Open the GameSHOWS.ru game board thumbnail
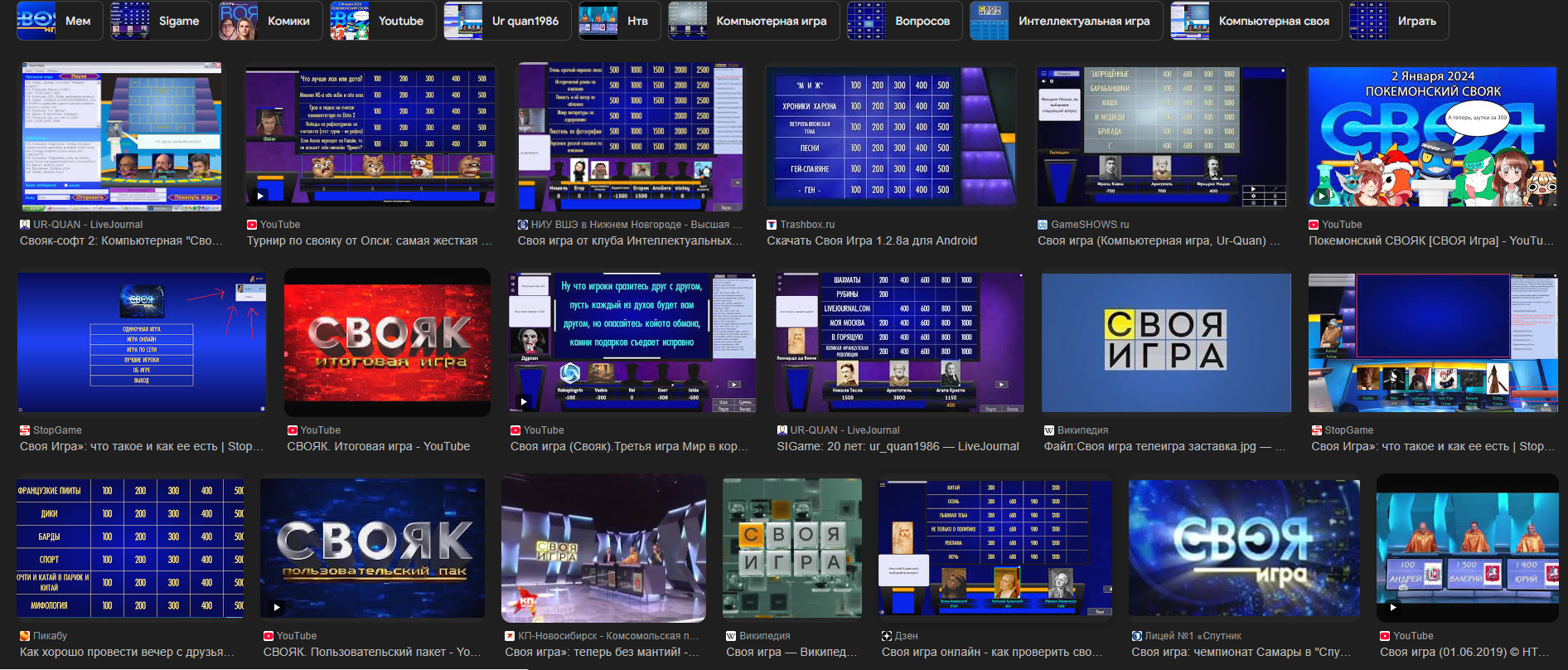 [1162, 137]
